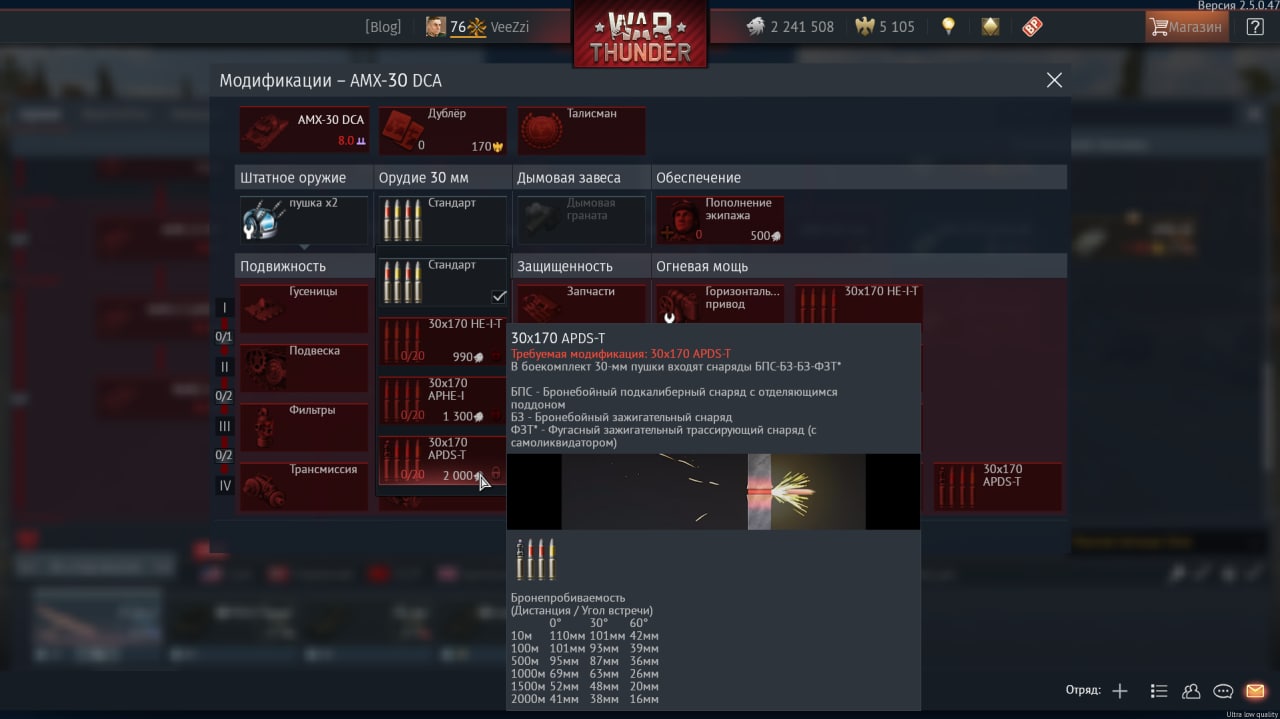The width and height of the screenshot is (1280, 719).
Task: Select the Фильтры modification
Action: (x=304, y=427)
